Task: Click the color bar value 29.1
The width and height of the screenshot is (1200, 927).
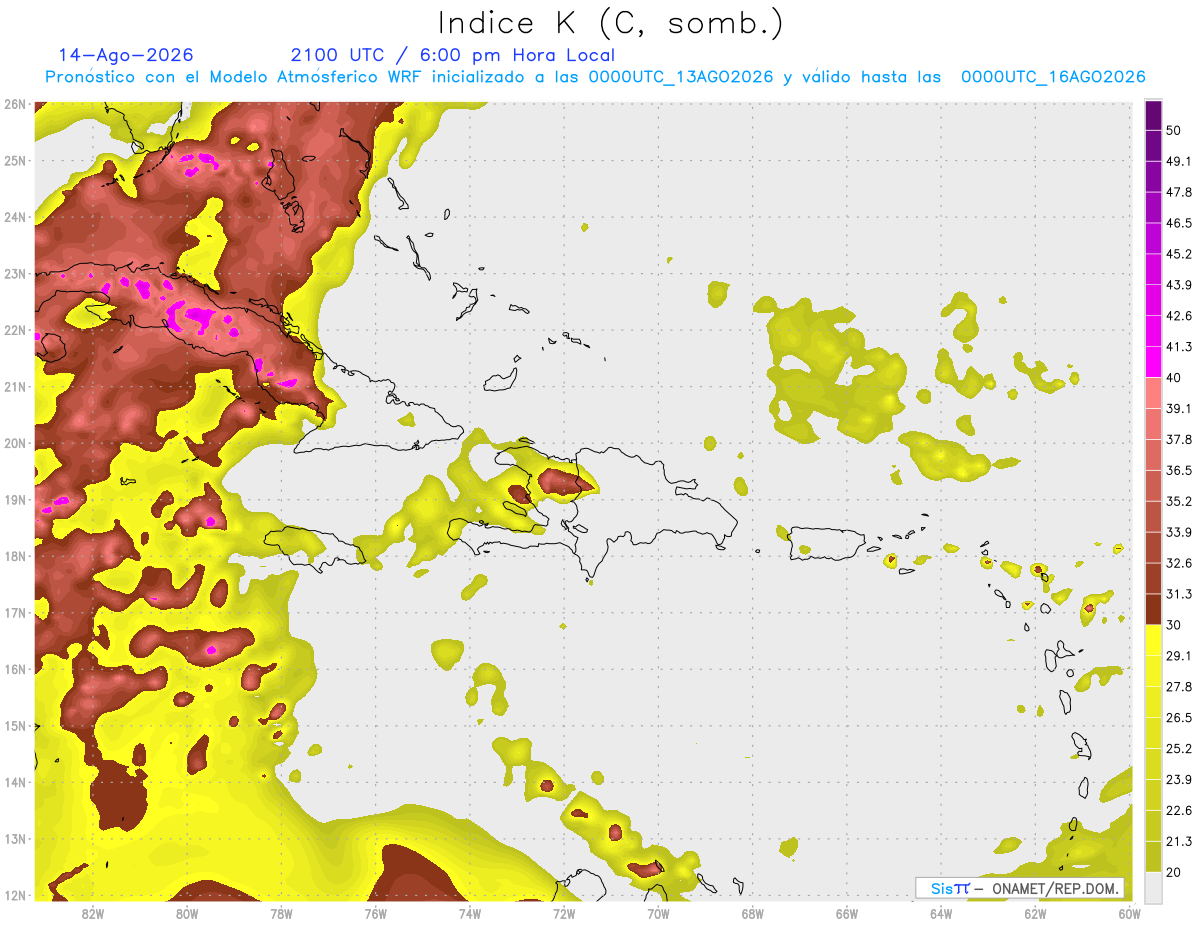Action: point(1179,656)
